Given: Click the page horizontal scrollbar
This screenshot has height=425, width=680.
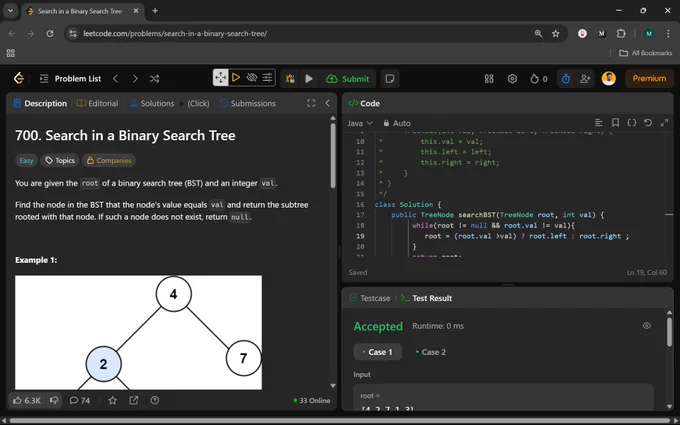Looking at the screenshot, I should tap(341, 421).
